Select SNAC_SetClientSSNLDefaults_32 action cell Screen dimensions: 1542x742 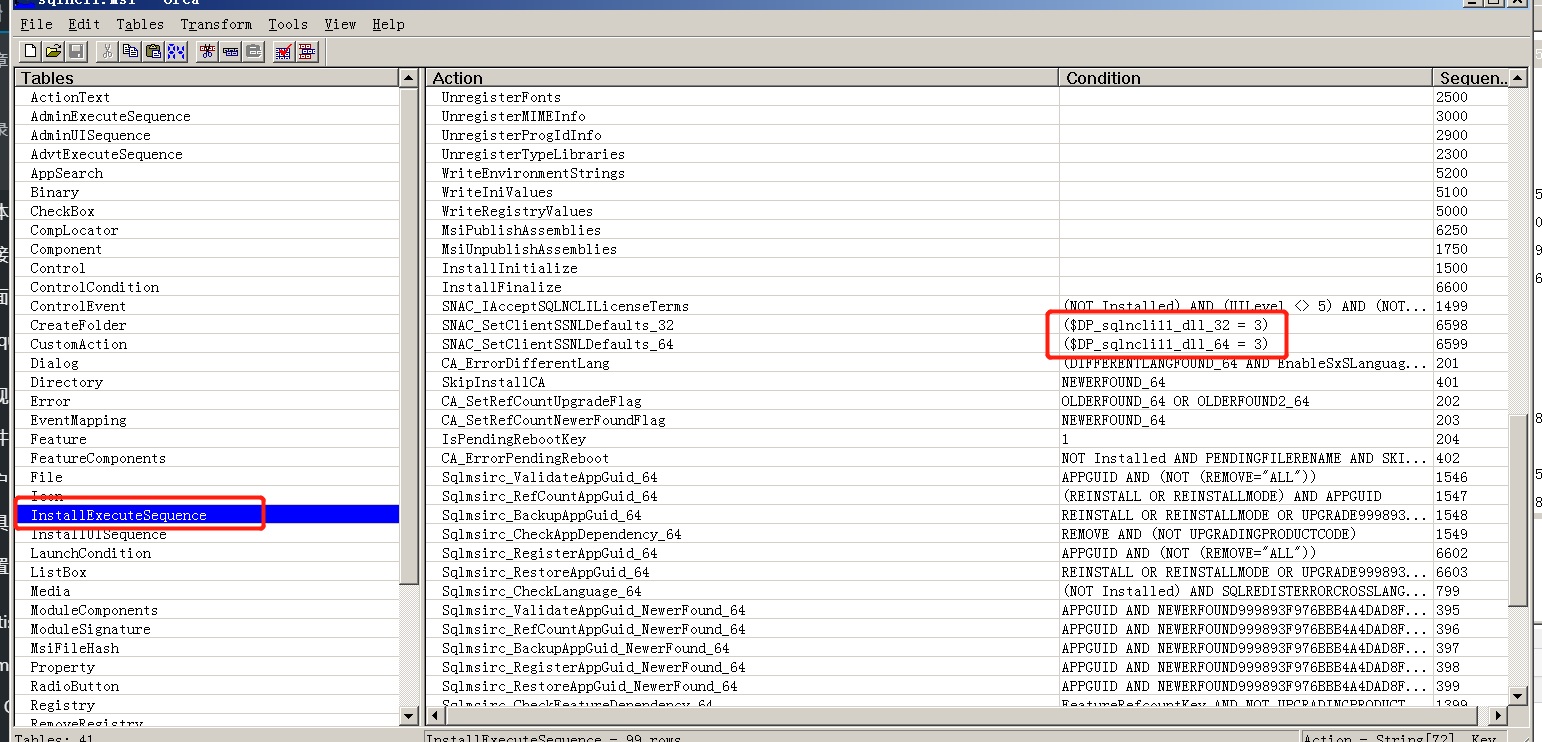(x=742, y=325)
